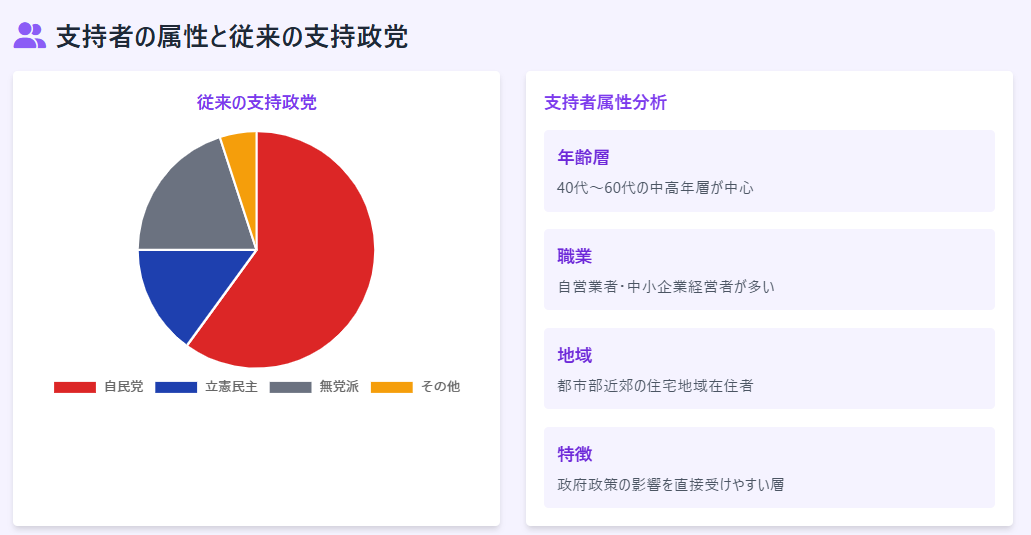Click the red 自民党 legend swatch

75,387
